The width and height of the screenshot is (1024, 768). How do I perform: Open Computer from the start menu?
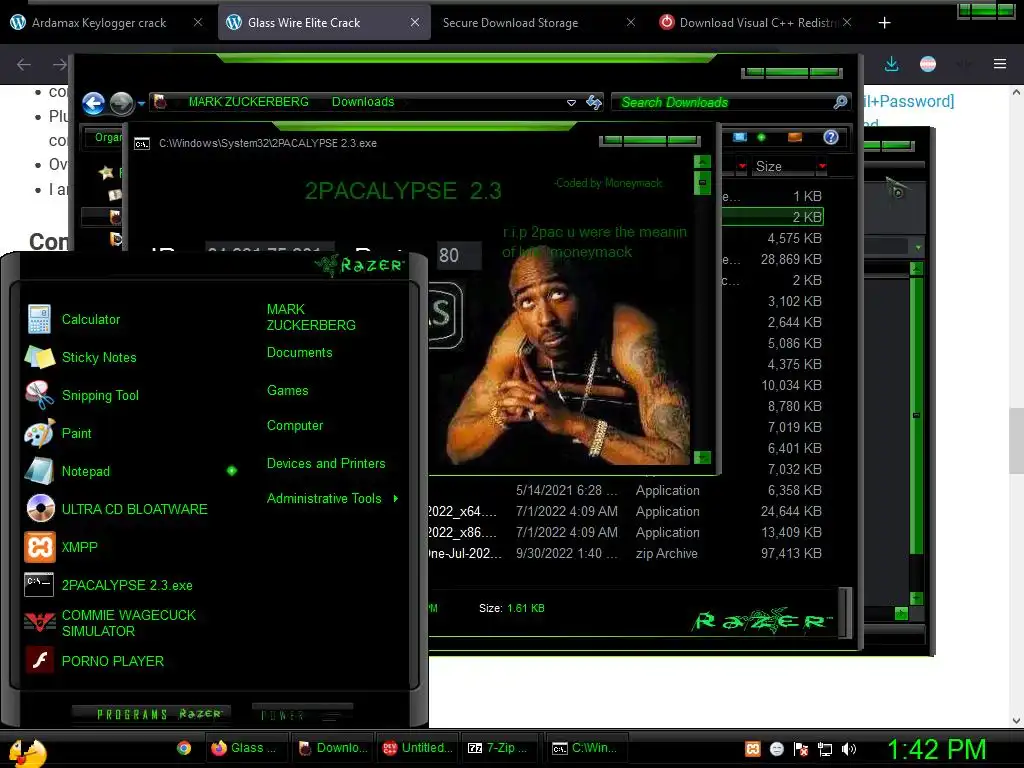(295, 425)
